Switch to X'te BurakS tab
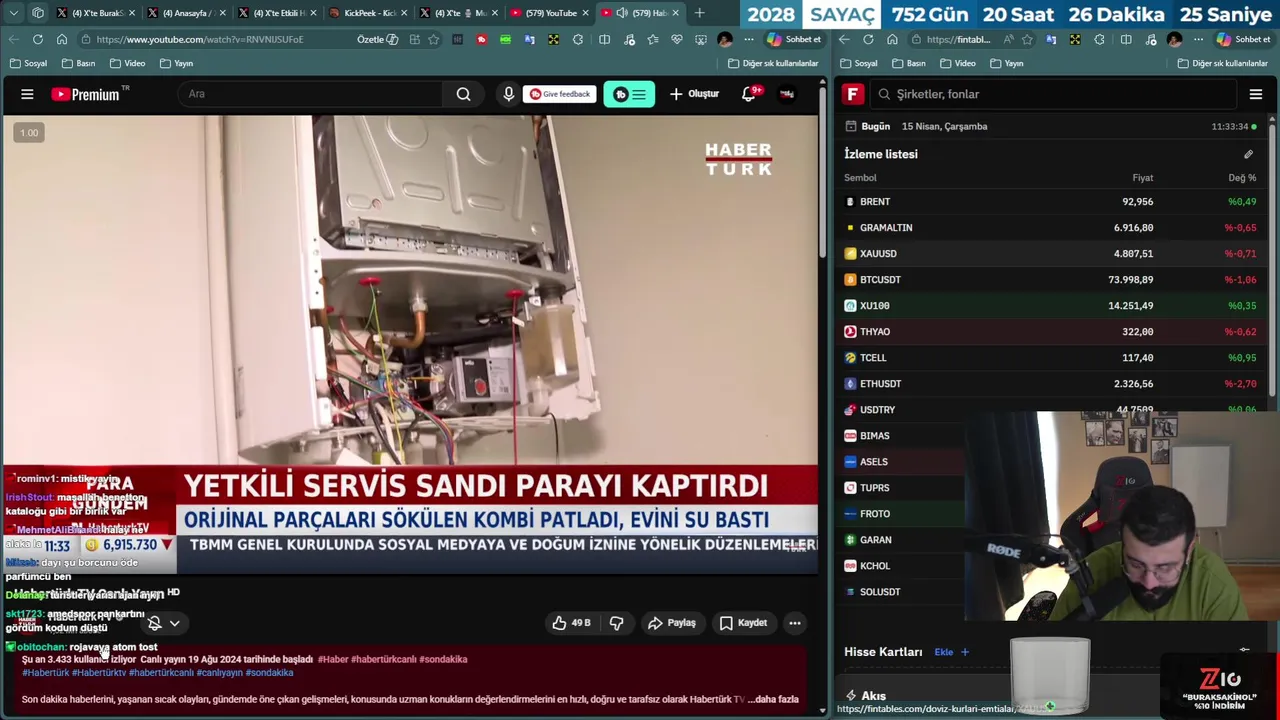Image resolution: width=1280 pixels, height=720 pixels. click(94, 13)
